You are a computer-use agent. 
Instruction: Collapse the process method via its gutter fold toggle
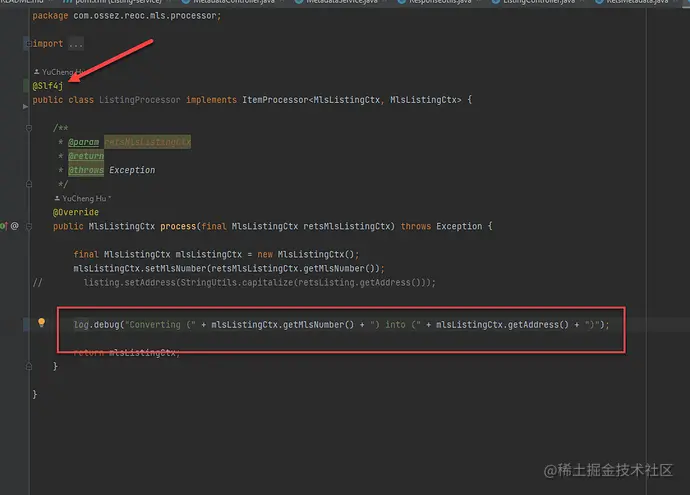pyautogui.click(x=29, y=226)
